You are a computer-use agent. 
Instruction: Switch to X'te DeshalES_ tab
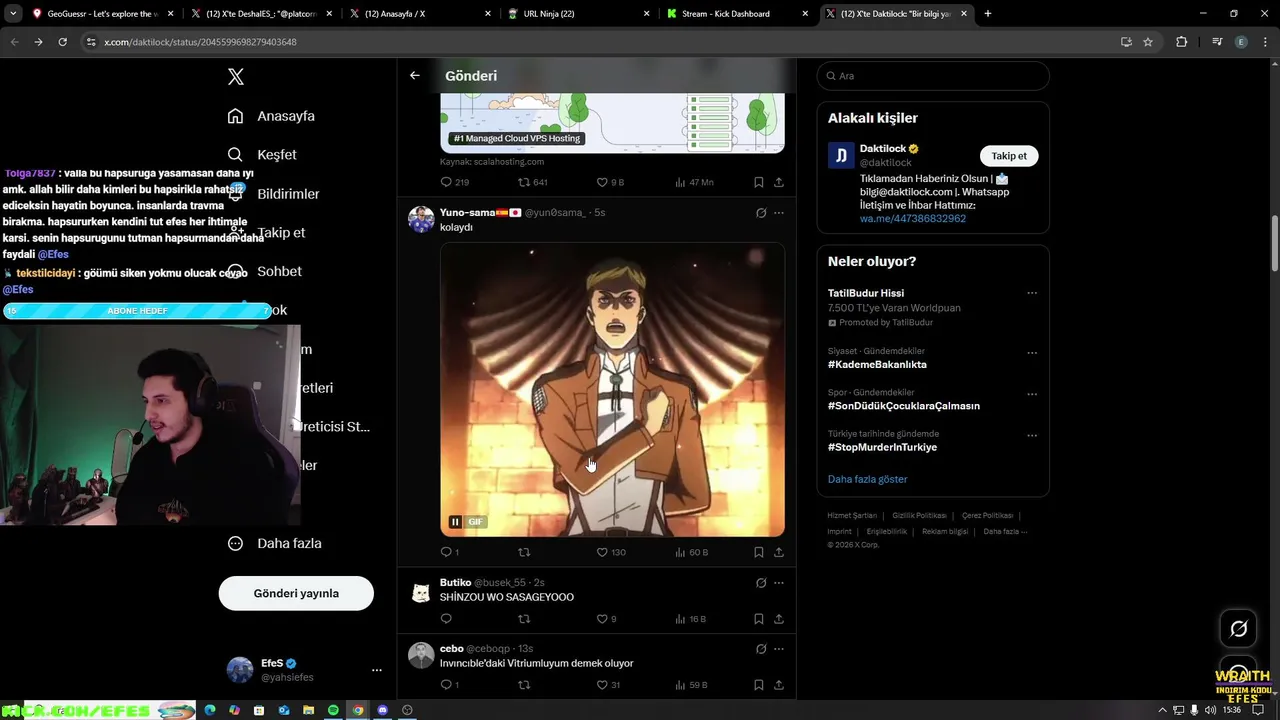coord(262,14)
